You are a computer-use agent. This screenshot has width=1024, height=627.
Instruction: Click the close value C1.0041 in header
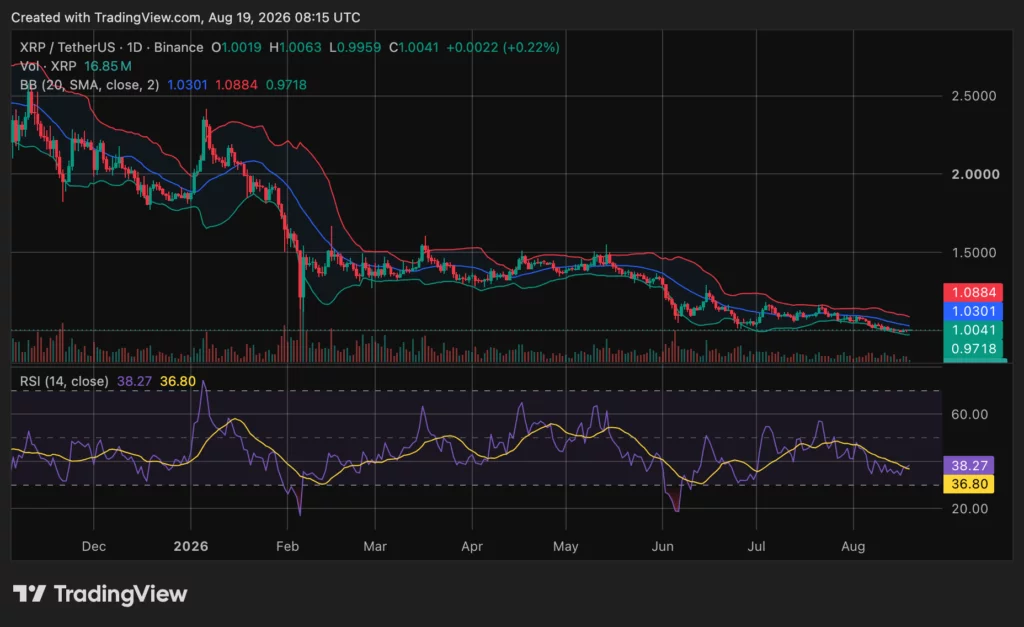point(413,48)
